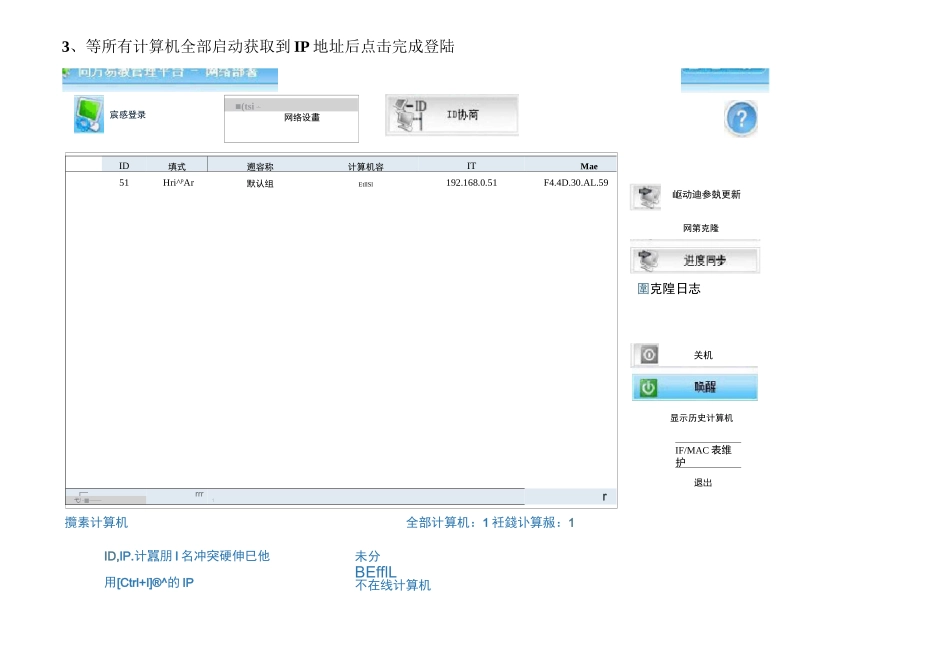Click the 计算机容 column header
The height and width of the screenshot is (672, 950).
click(365, 166)
